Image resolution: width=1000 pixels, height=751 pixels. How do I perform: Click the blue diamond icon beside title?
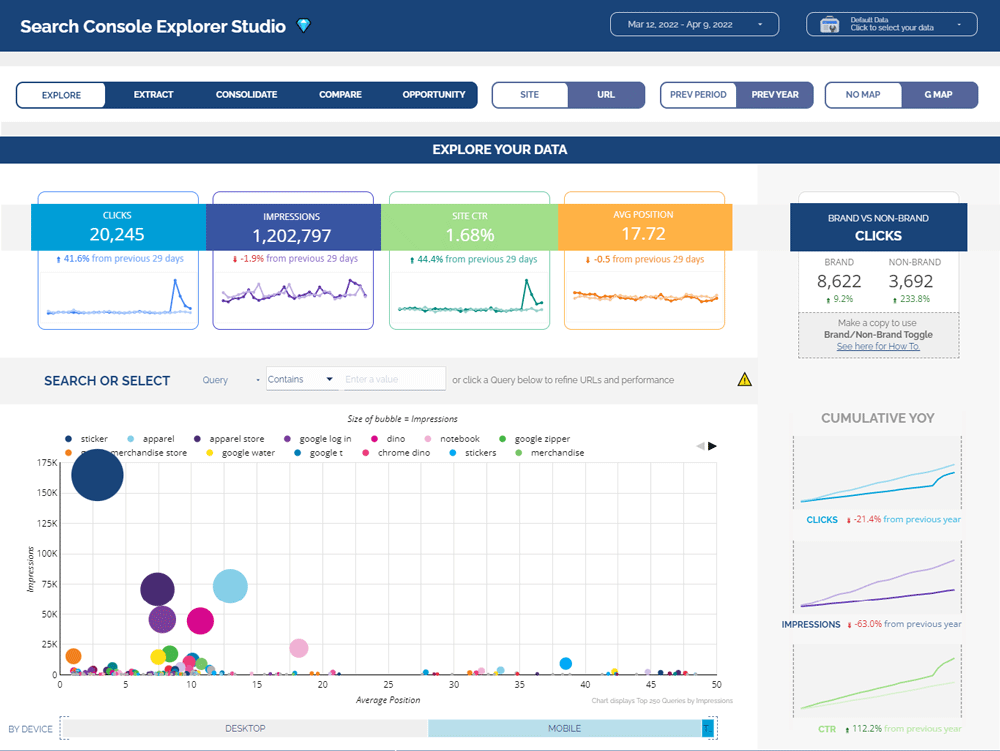[x=304, y=26]
